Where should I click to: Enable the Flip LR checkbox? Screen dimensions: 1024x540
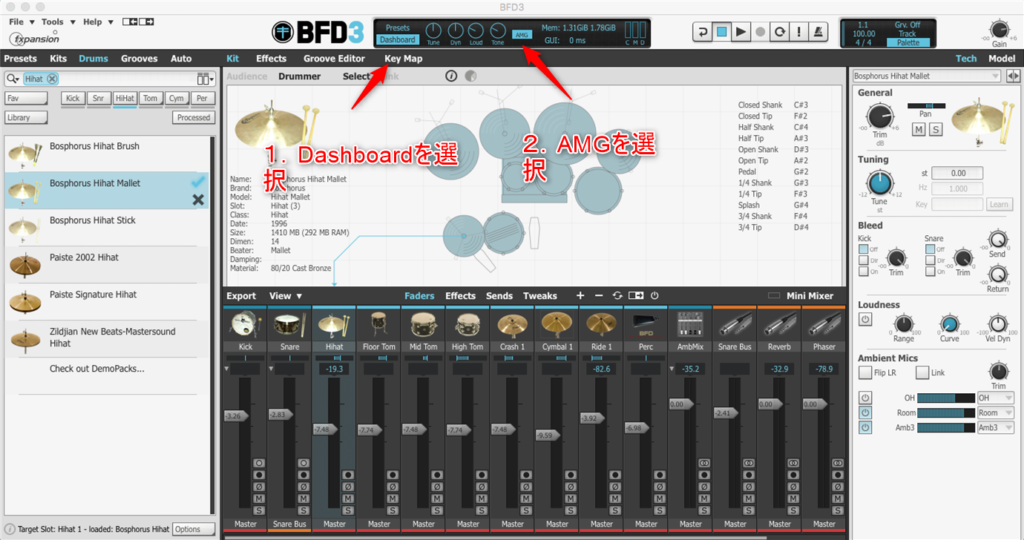click(865, 372)
